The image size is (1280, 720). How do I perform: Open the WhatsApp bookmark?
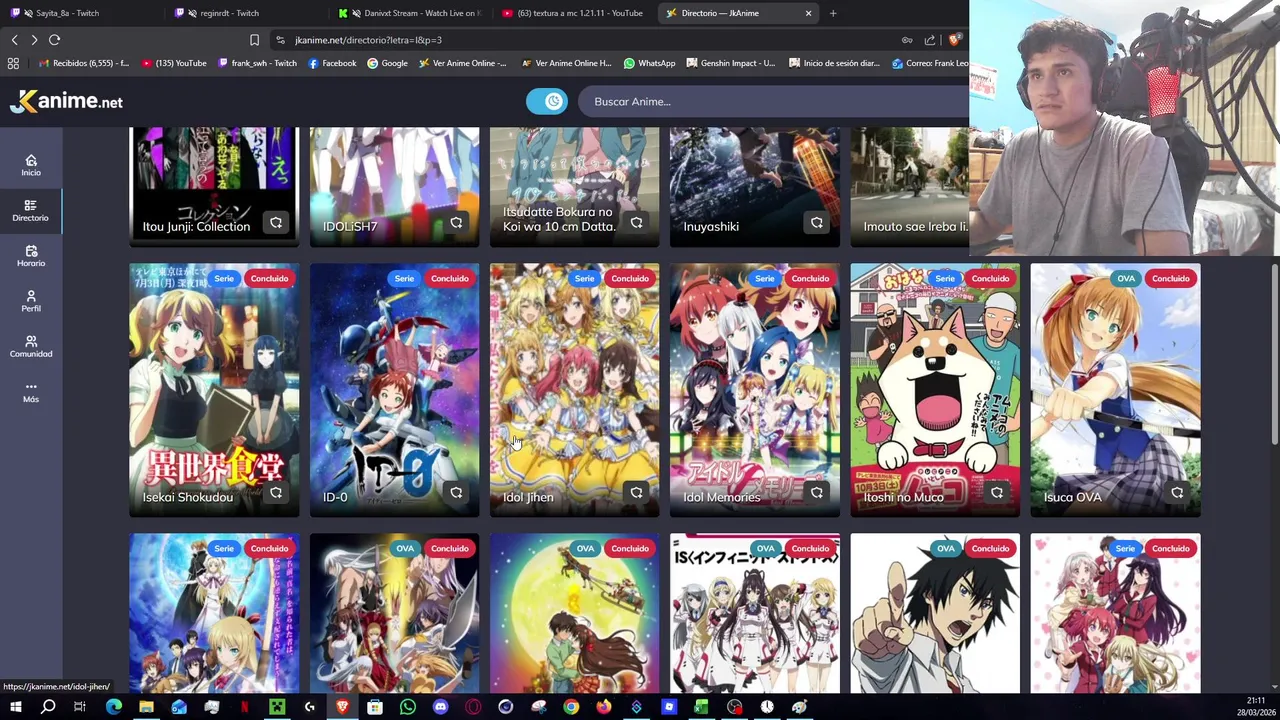coord(649,63)
